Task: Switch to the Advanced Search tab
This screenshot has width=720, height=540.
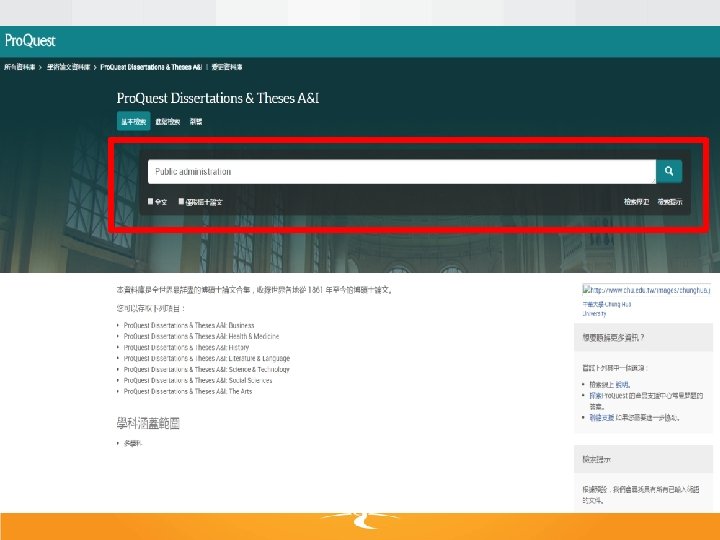Action: coord(168,121)
